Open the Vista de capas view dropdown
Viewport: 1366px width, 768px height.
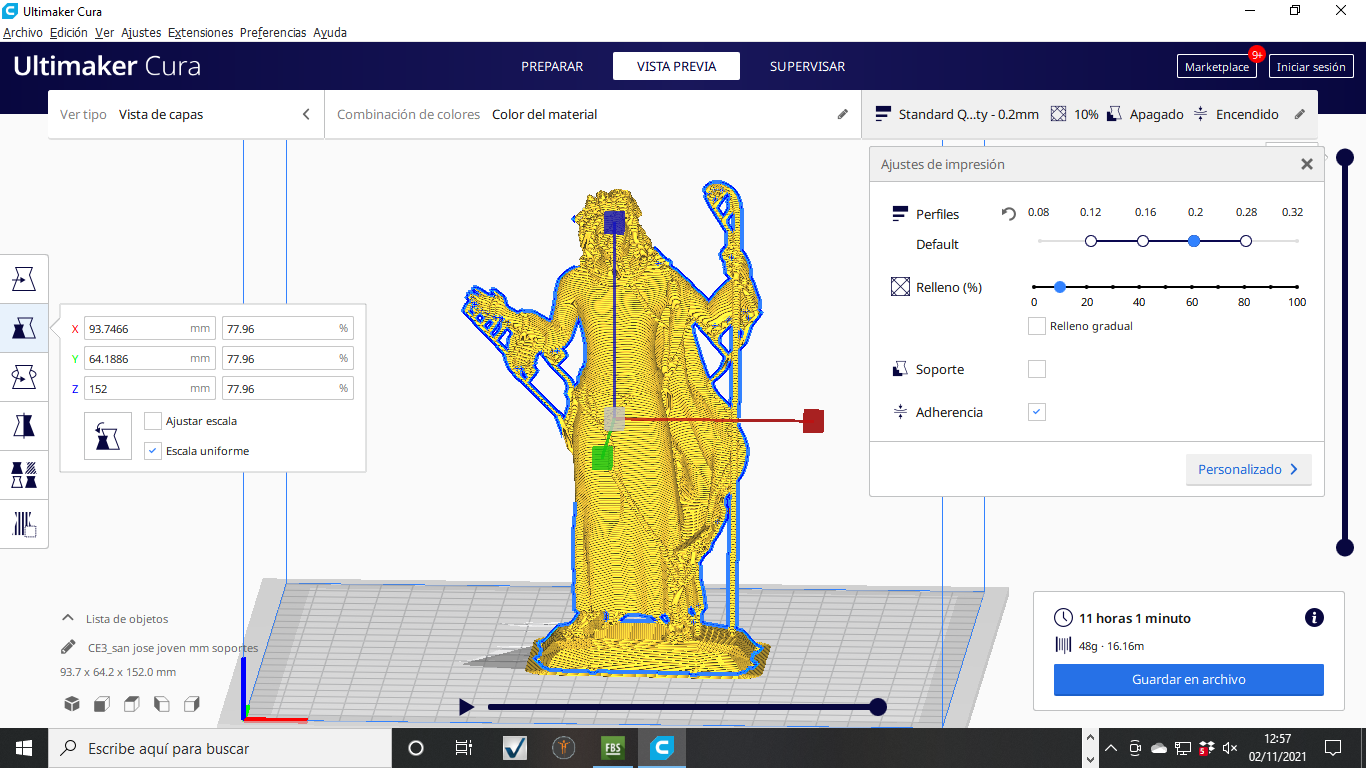[x=185, y=114]
